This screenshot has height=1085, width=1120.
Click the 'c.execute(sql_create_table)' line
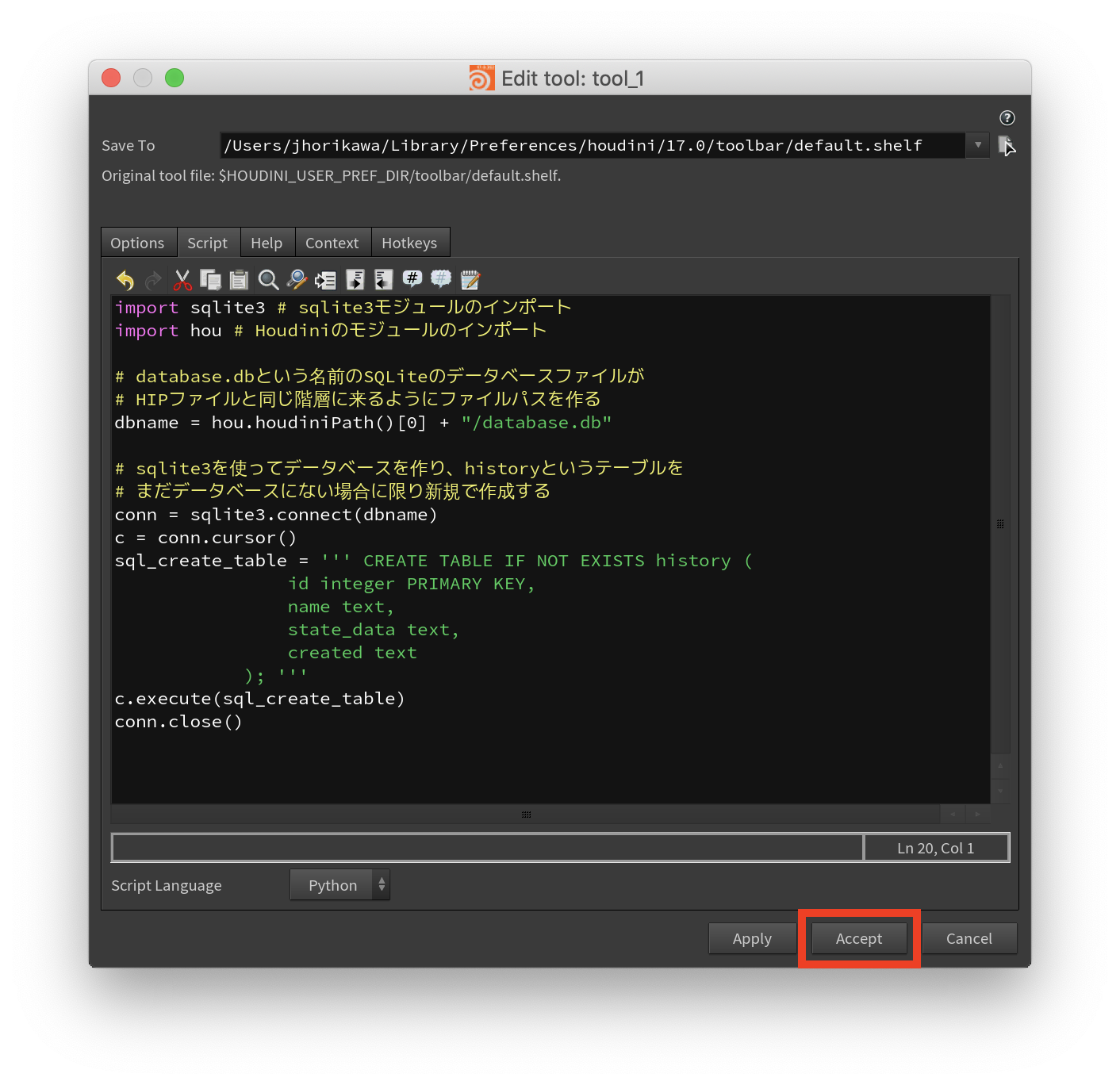click(x=260, y=698)
